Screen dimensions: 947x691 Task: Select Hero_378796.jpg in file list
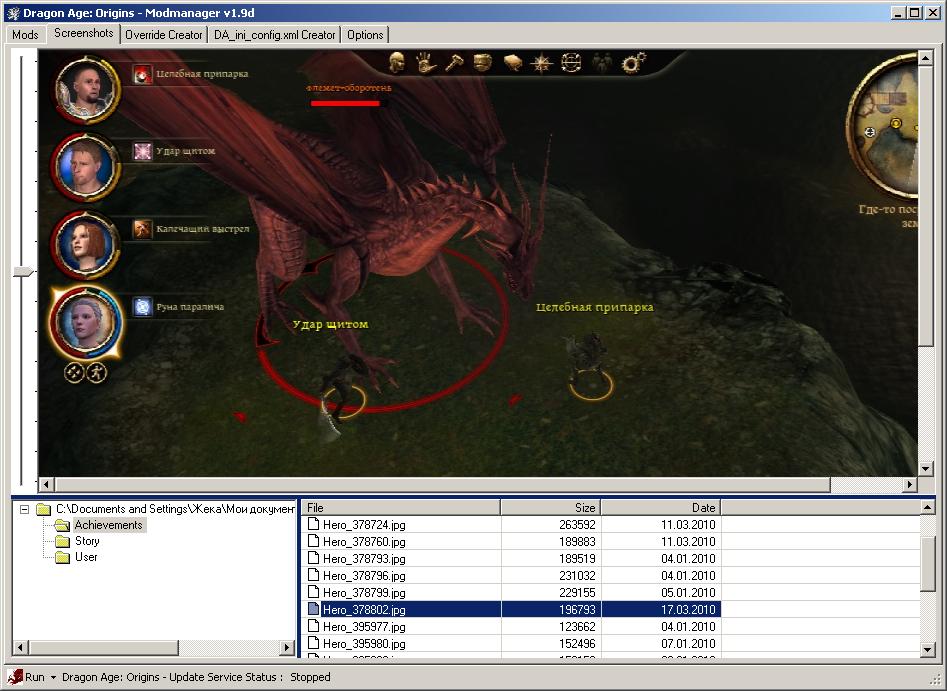[x=364, y=576]
